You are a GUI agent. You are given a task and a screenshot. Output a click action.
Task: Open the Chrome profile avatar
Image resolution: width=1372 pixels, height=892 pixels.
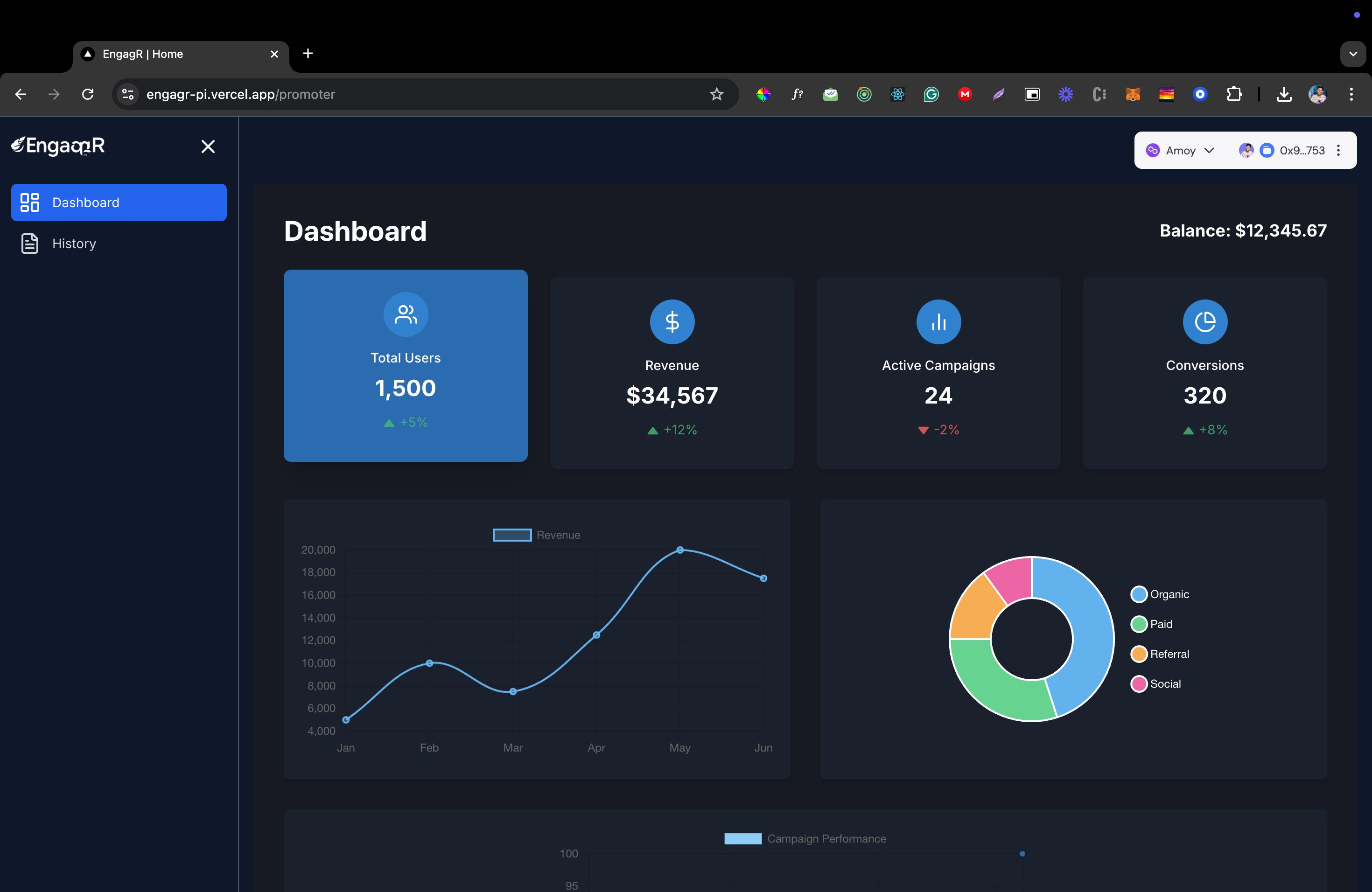pos(1317,94)
